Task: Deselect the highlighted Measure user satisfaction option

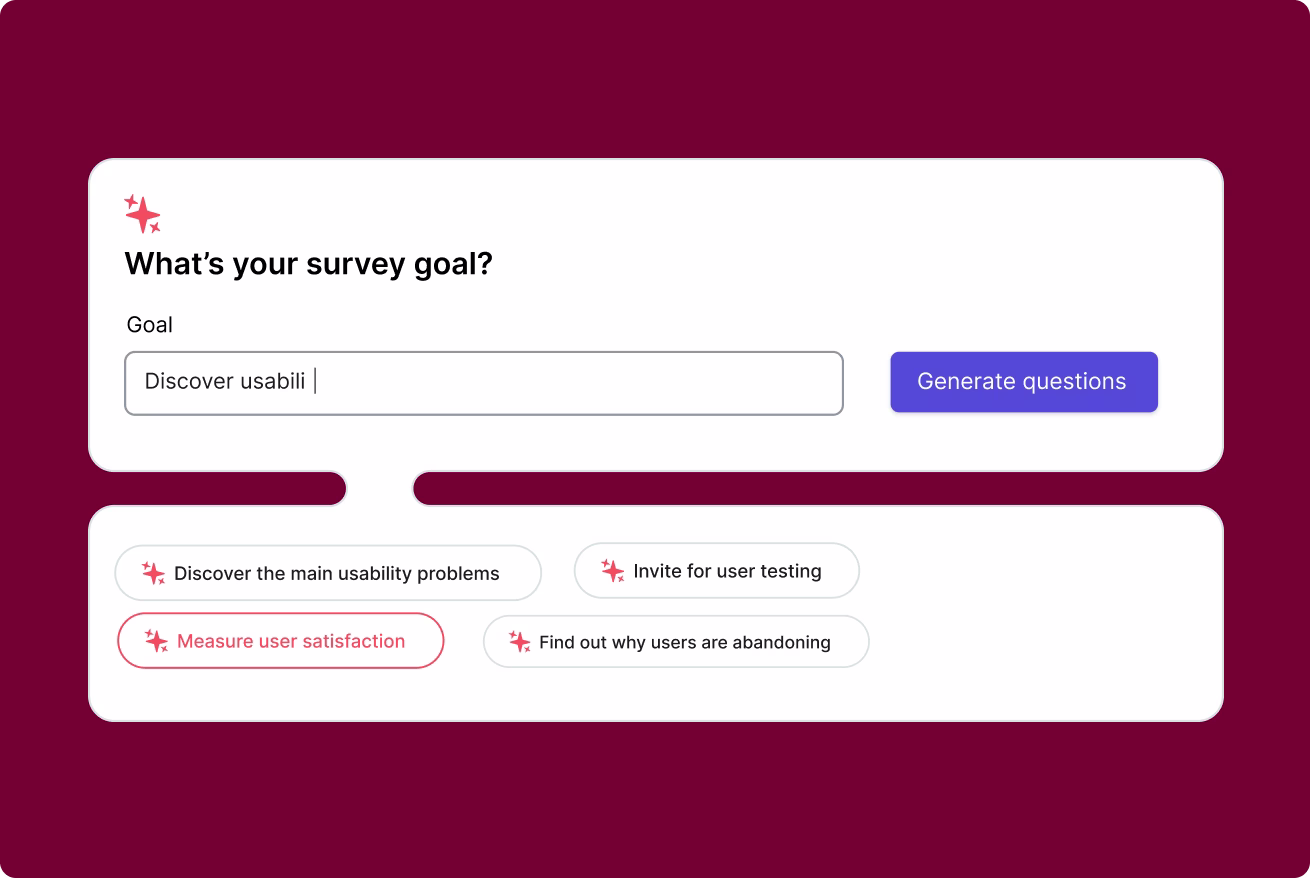Action: tap(280, 641)
